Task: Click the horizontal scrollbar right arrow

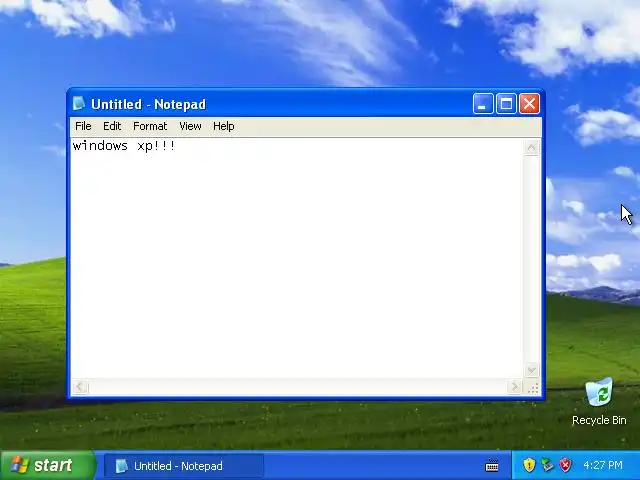Action: (515, 387)
